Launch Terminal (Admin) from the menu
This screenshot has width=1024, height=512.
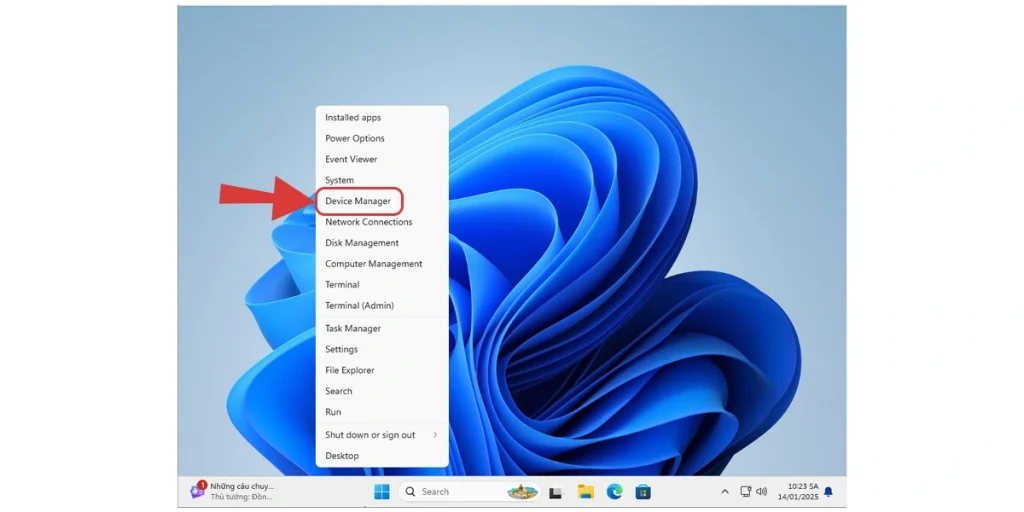point(359,306)
